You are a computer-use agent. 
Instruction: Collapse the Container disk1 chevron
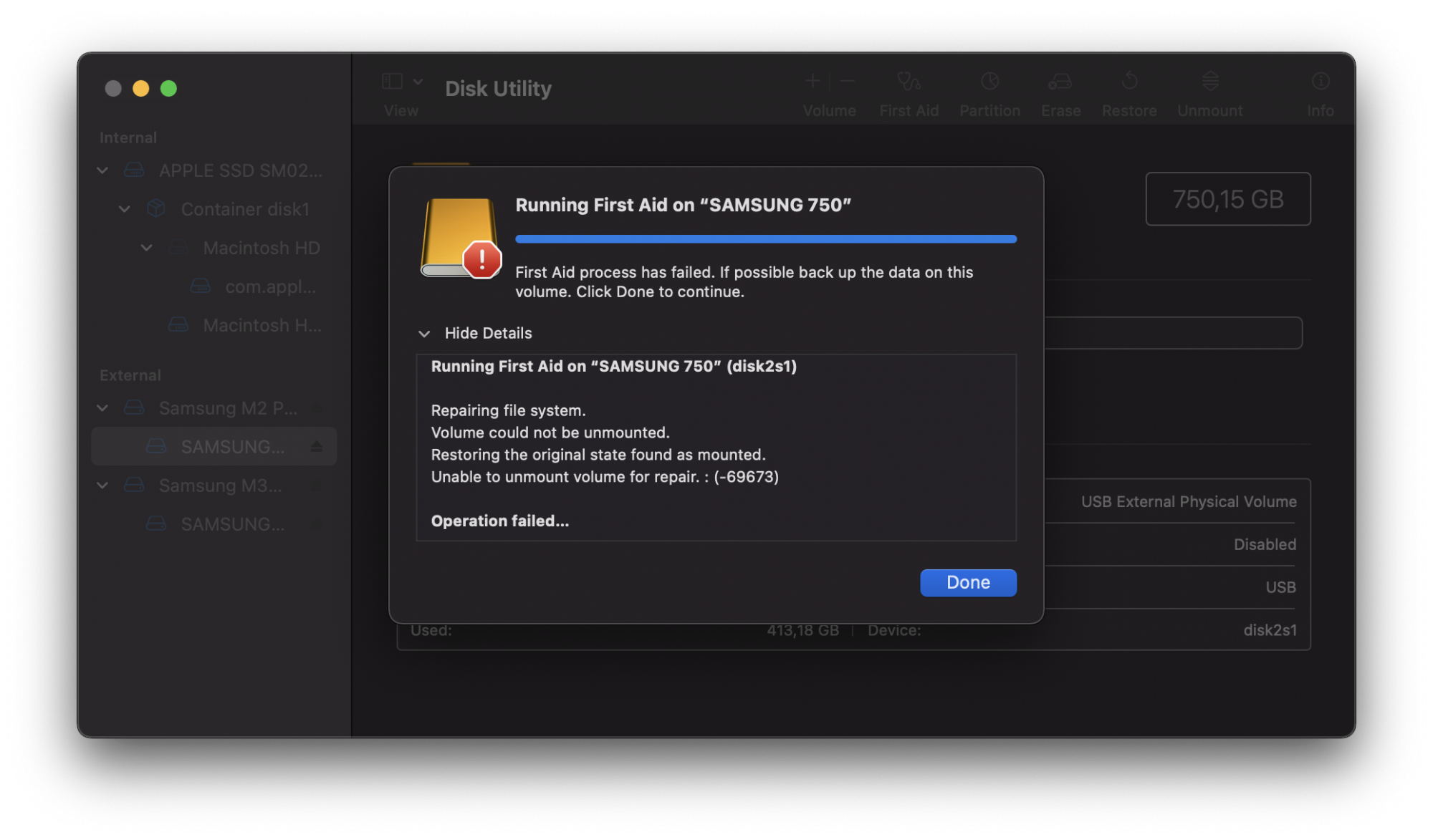pyautogui.click(x=125, y=209)
